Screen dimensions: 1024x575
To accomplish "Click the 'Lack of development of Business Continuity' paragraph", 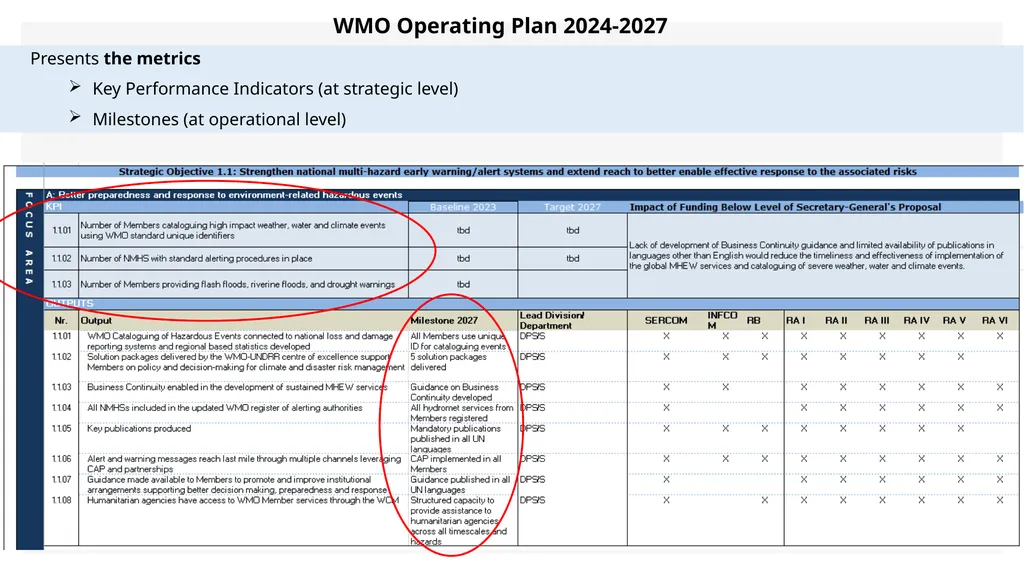I will [816, 255].
